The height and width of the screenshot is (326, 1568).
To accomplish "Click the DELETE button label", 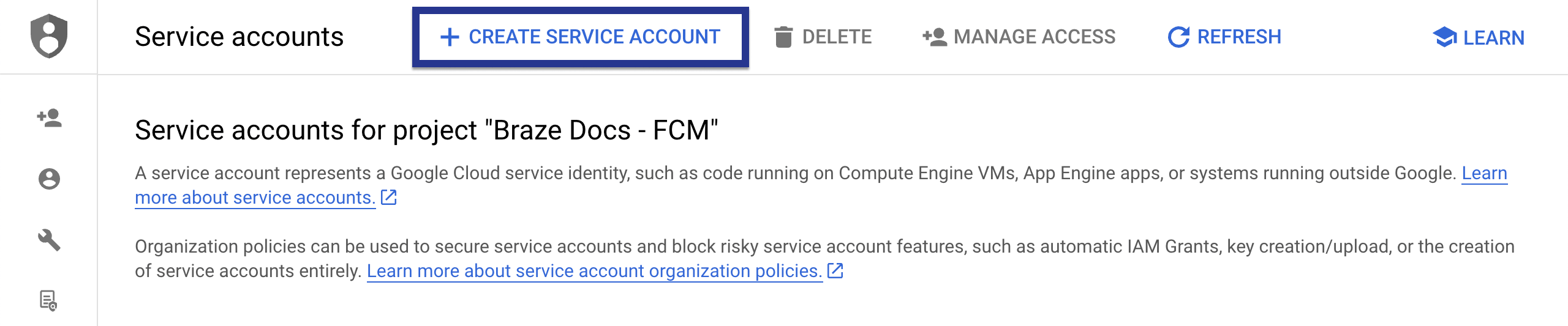I will tap(837, 37).
